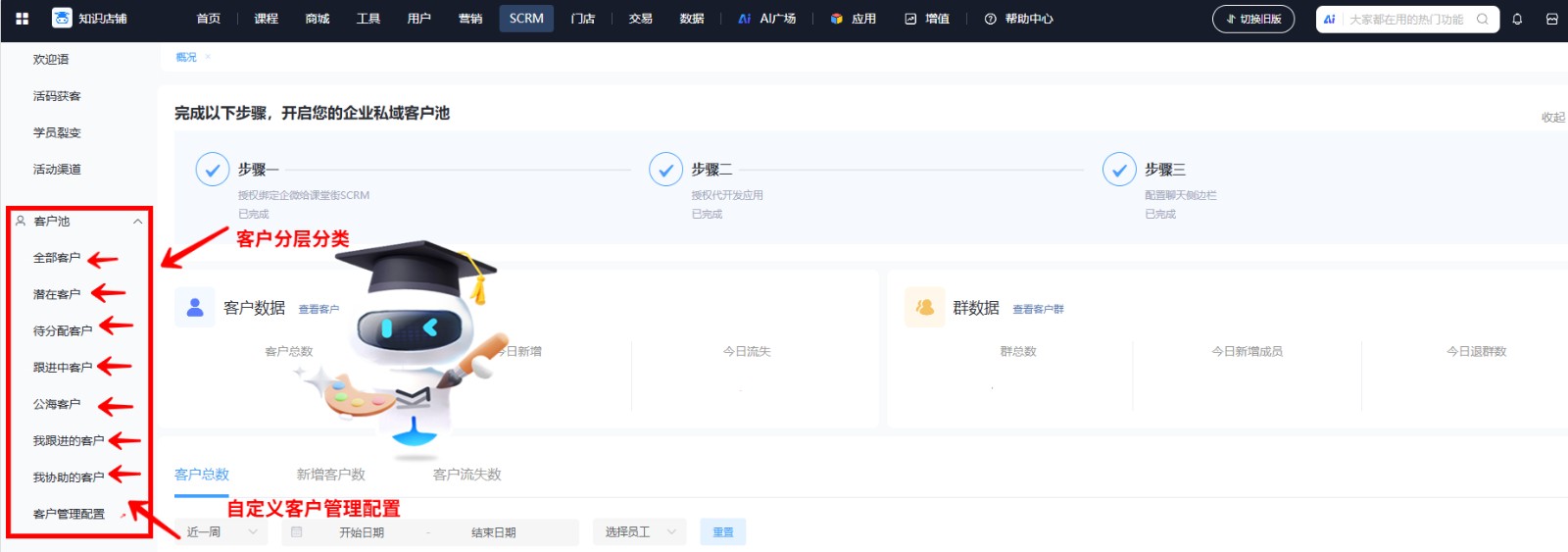Click the 步骤二 checkmark circle
The width and height of the screenshot is (1568, 552).
coord(666,170)
